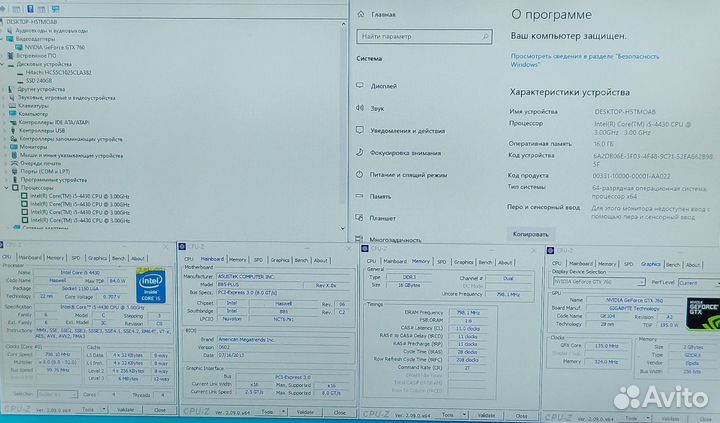Screen dimensions: 720x423
Task: Select Порты (COM и LPT) category
Action: 45,171
